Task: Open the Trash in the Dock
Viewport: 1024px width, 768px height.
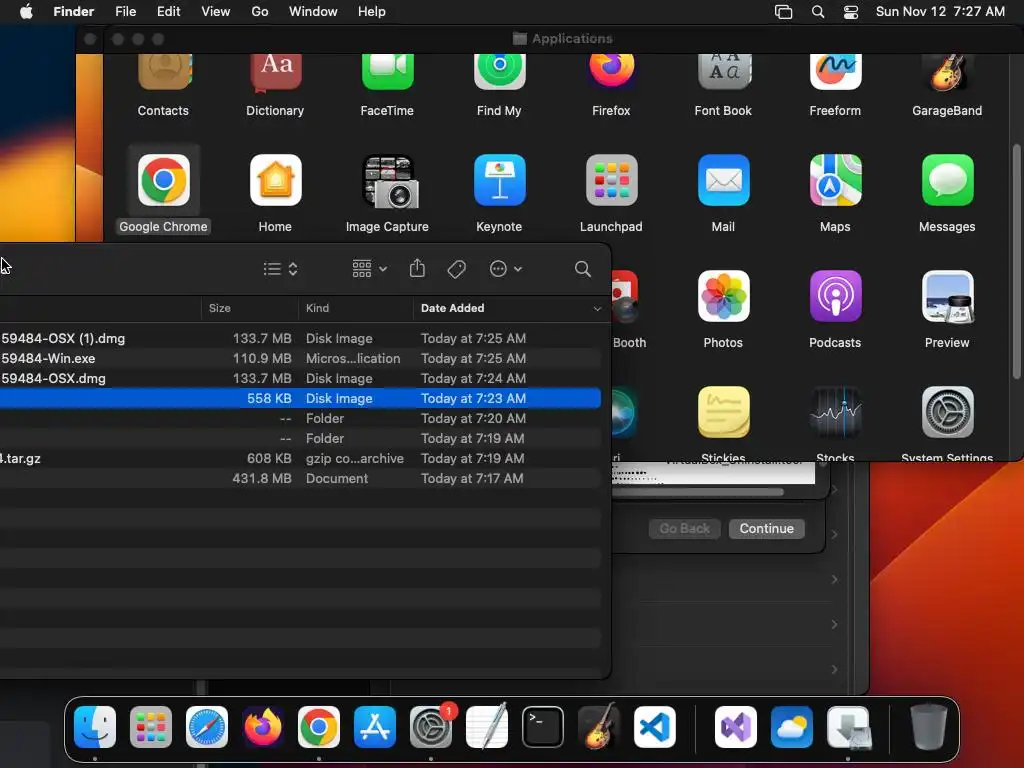Action: click(929, 727)
